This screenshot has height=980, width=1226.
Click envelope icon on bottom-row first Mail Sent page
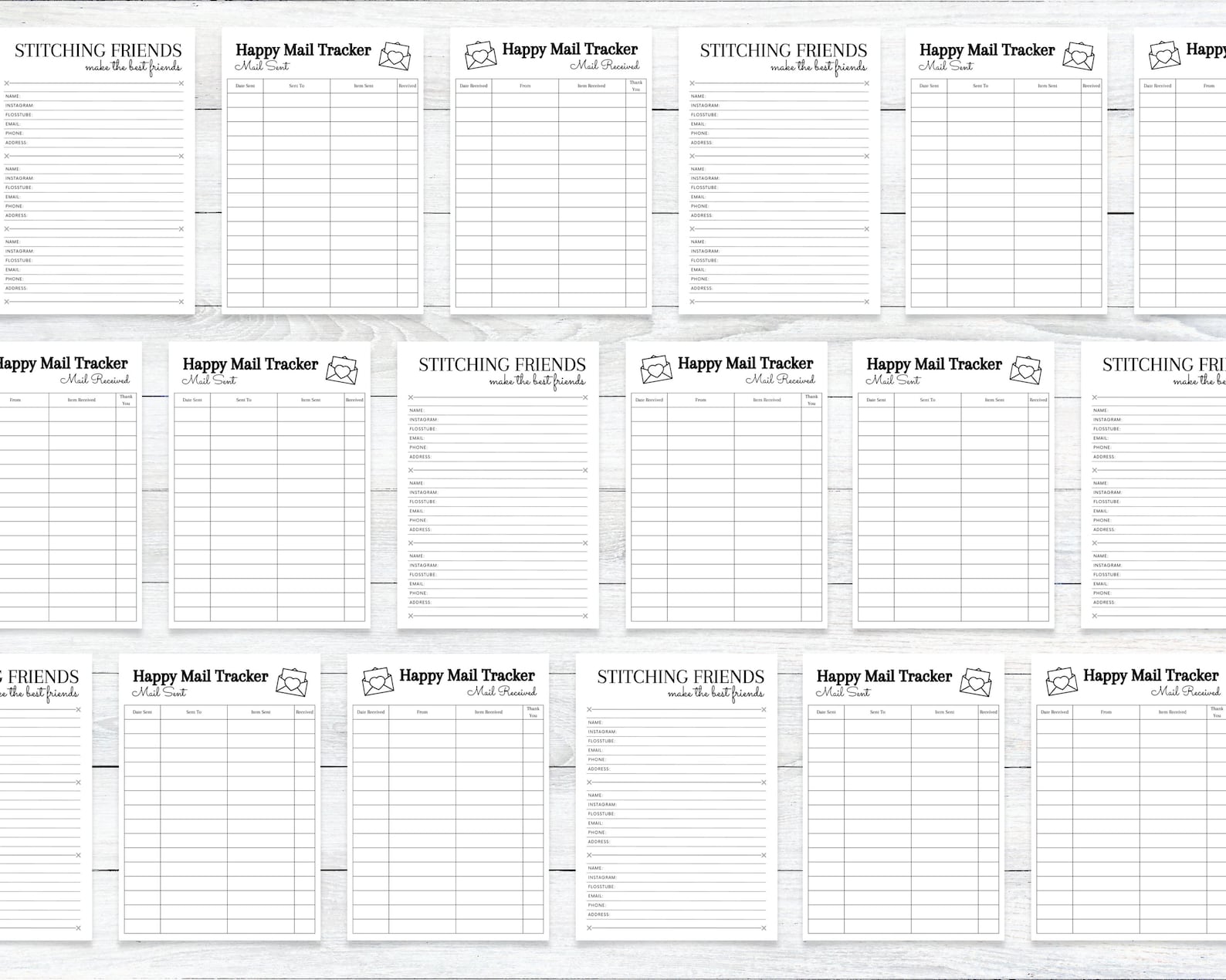coord(292,682)
